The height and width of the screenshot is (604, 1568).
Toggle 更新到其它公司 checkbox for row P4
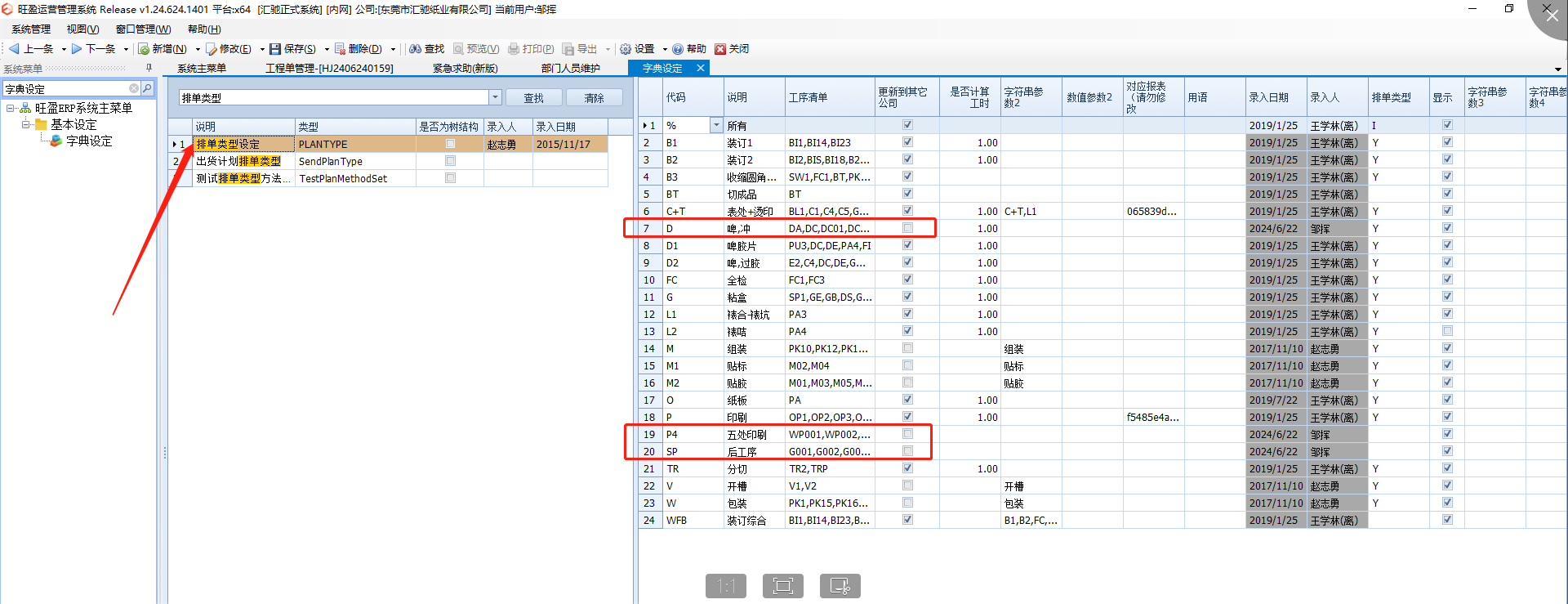click(907, 434)
